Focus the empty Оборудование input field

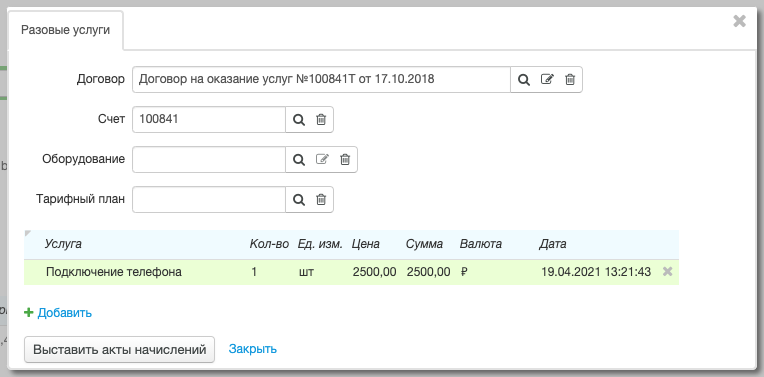point(209,159)
